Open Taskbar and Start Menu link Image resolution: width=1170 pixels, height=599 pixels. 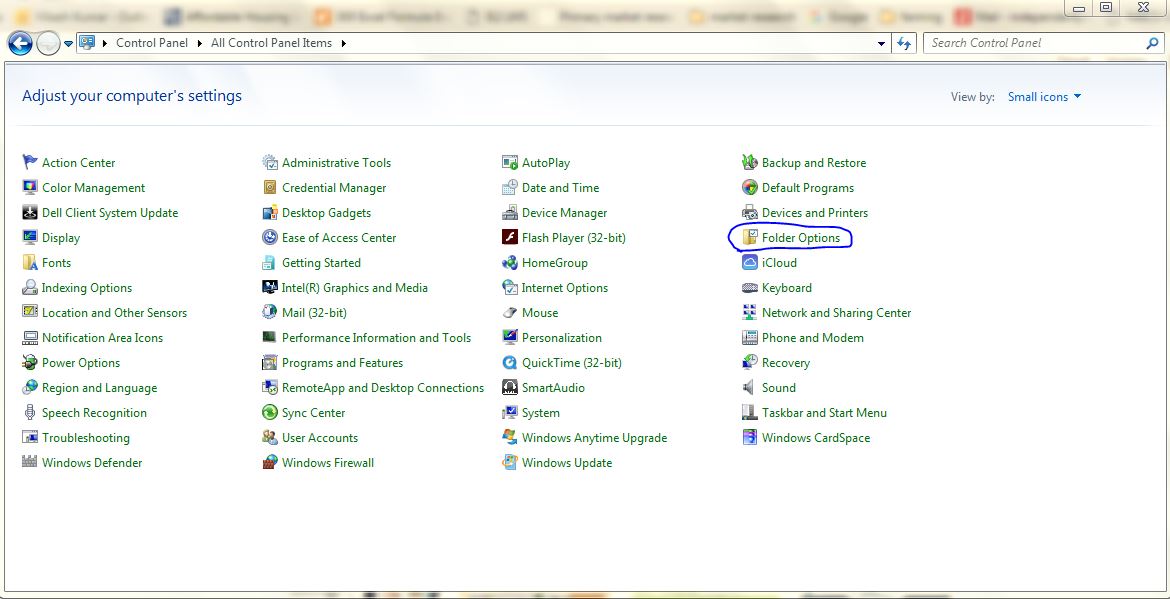[825, 413]
